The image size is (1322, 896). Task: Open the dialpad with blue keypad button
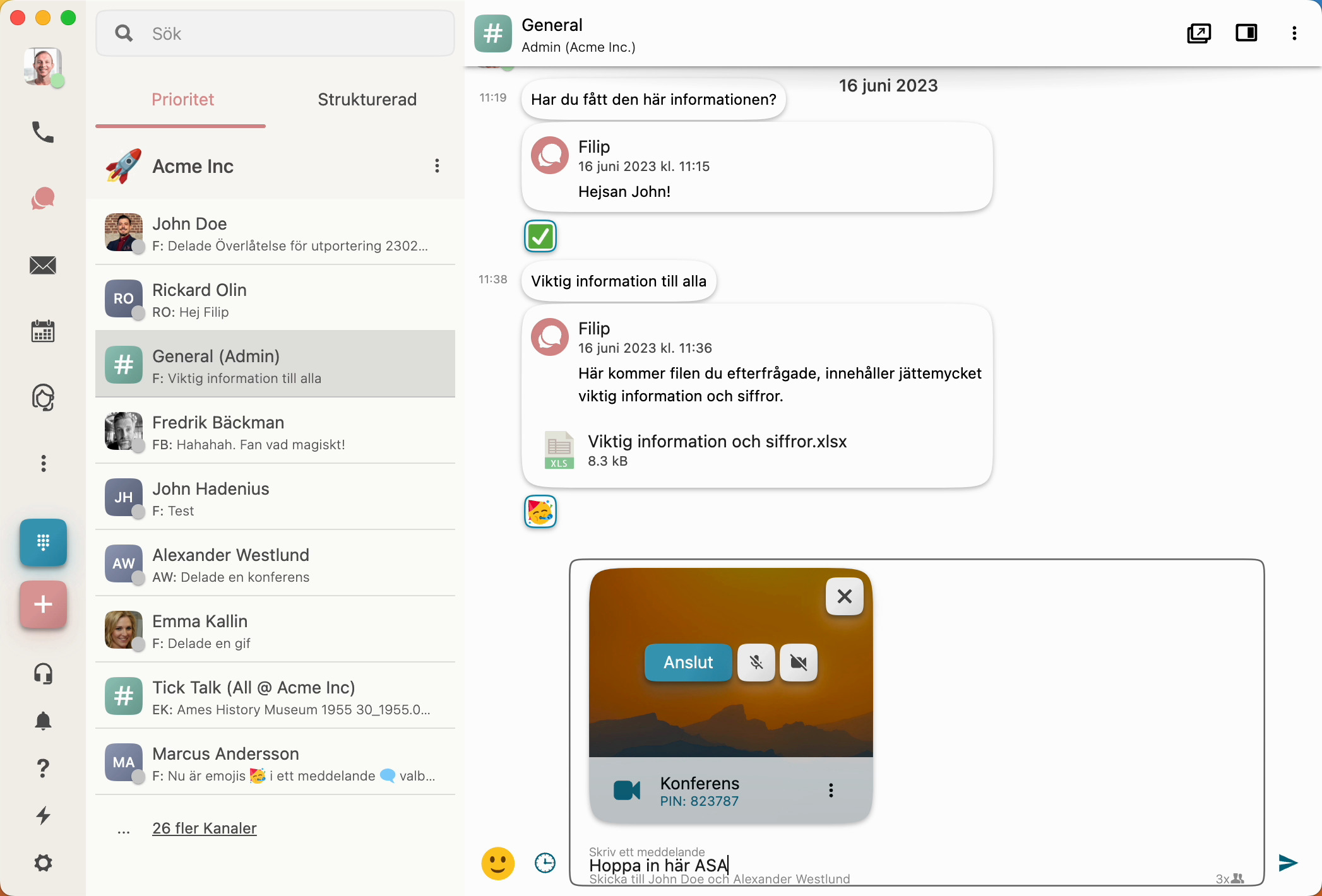pyautogui.click(x=43, y=542)
